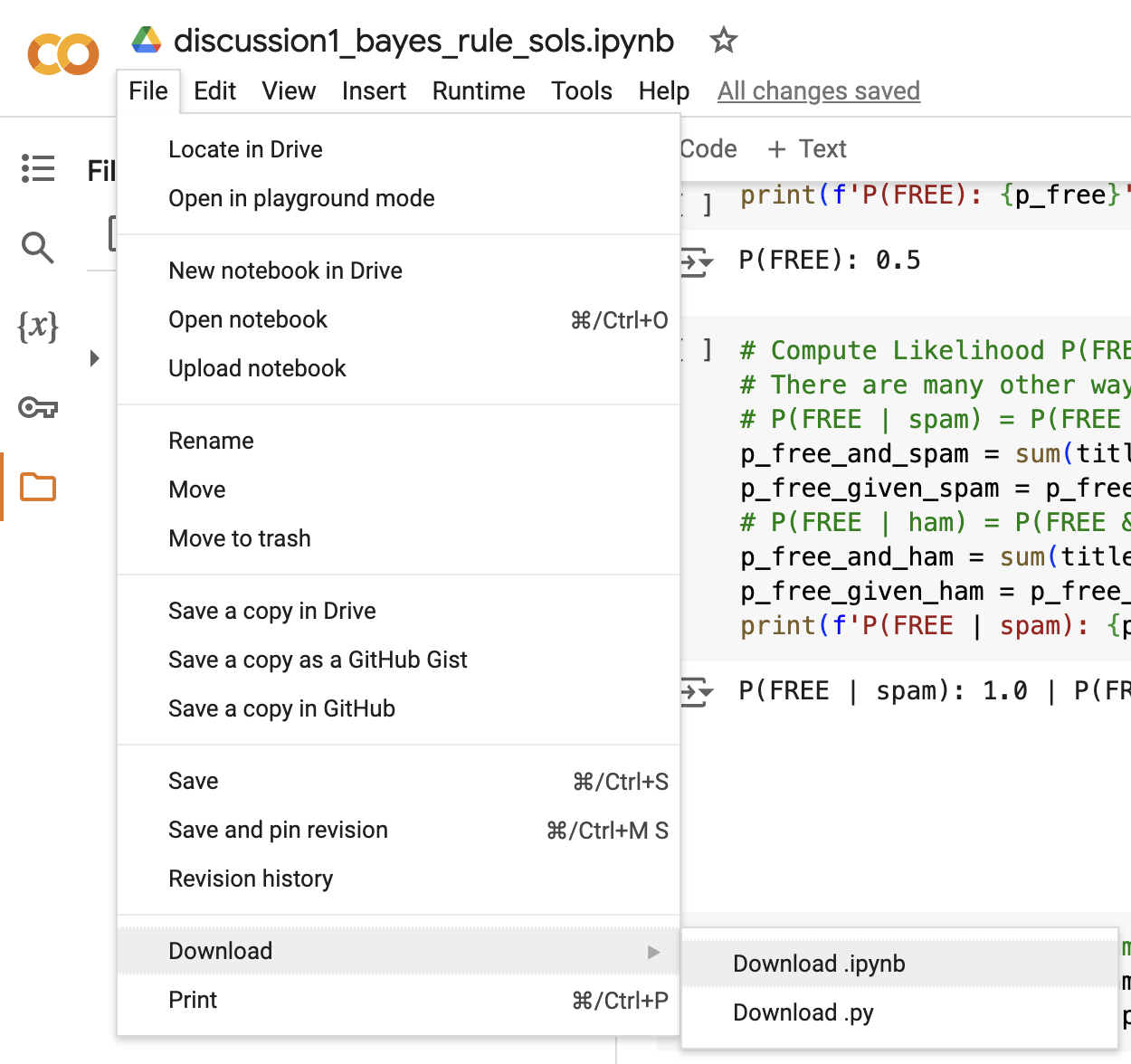Viewport: 1131px width, 1064px height.
Task: Open the Runtime menu
Action: 478,90
